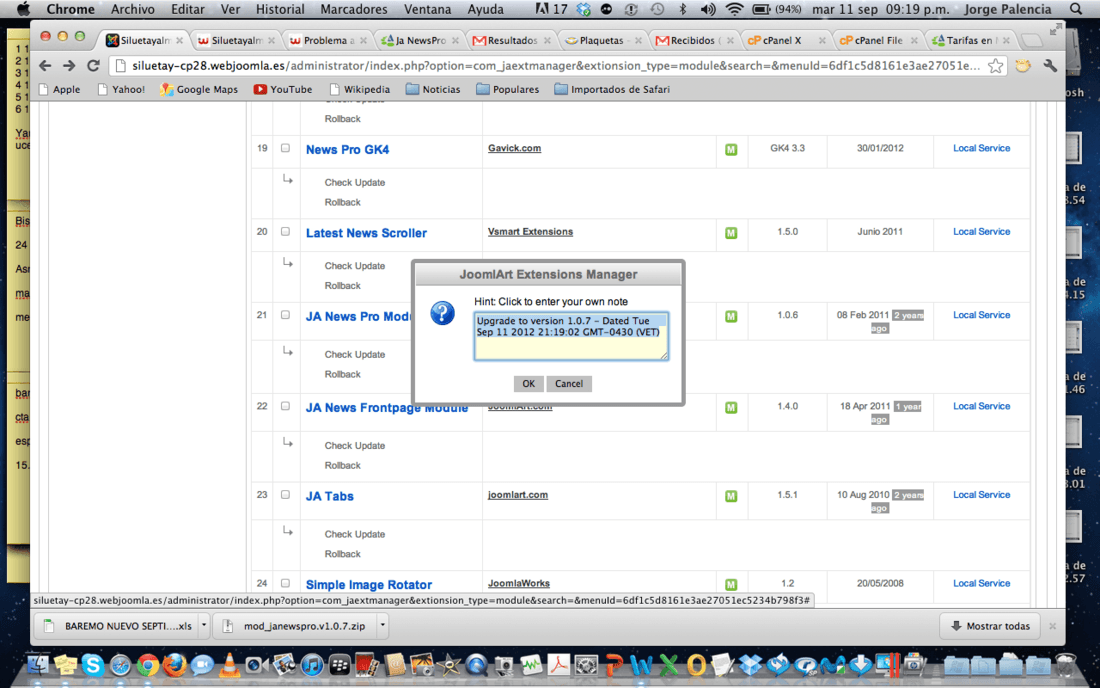Click the green M icon in JA Tabs row
This screenshot has width=1100, height=688.
point(731,496)
